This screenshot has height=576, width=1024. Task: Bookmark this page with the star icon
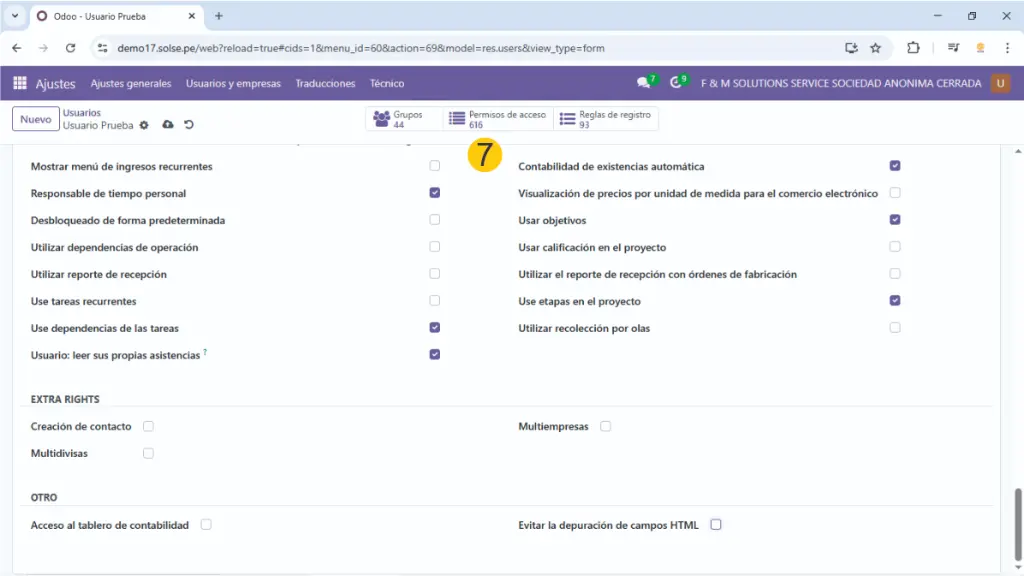coord(875,48)
